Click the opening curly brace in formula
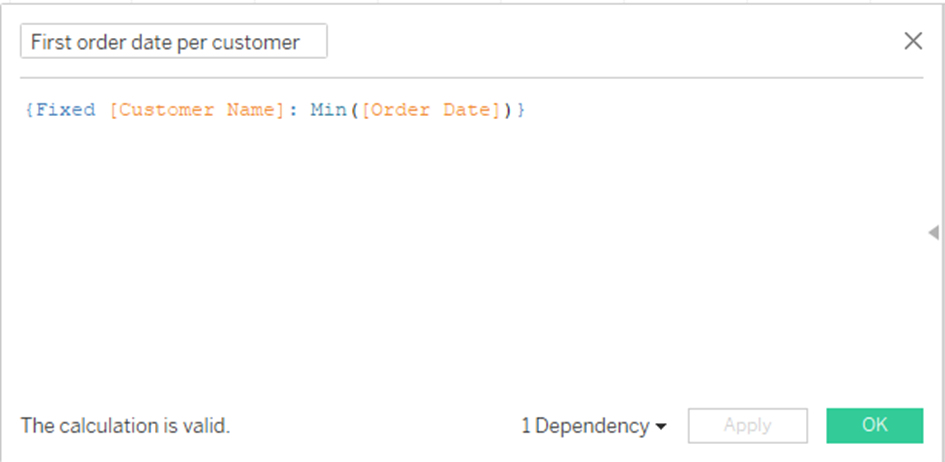Image resolution: width=945 pixels, height=462 pixels. (28, 110)
